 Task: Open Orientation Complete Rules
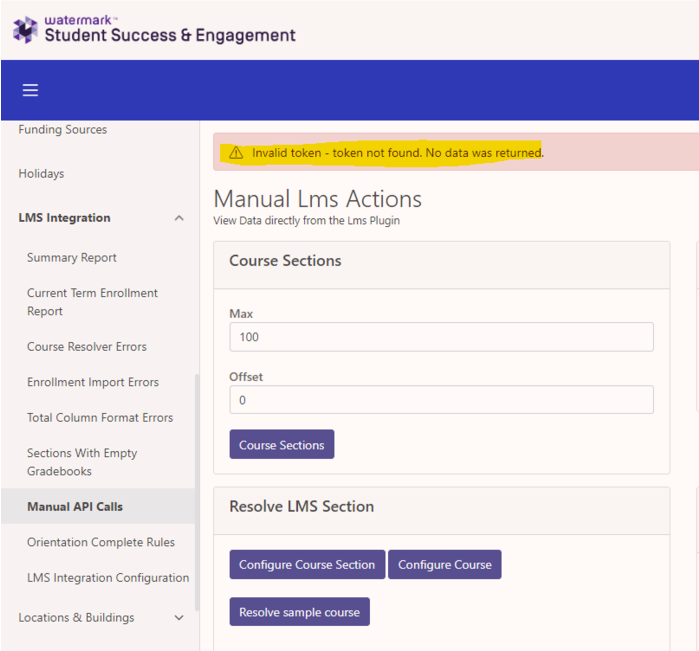(101, 542)
